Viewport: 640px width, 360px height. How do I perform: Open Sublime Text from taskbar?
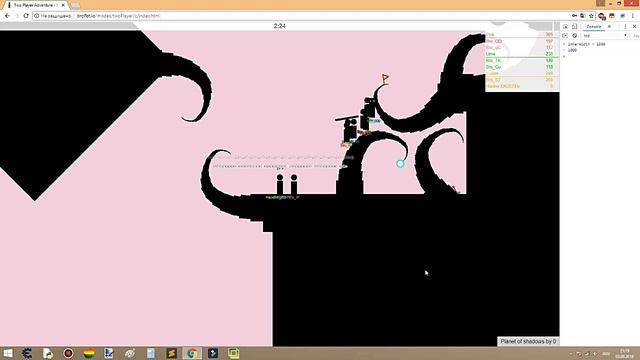[x=171, y=353]
